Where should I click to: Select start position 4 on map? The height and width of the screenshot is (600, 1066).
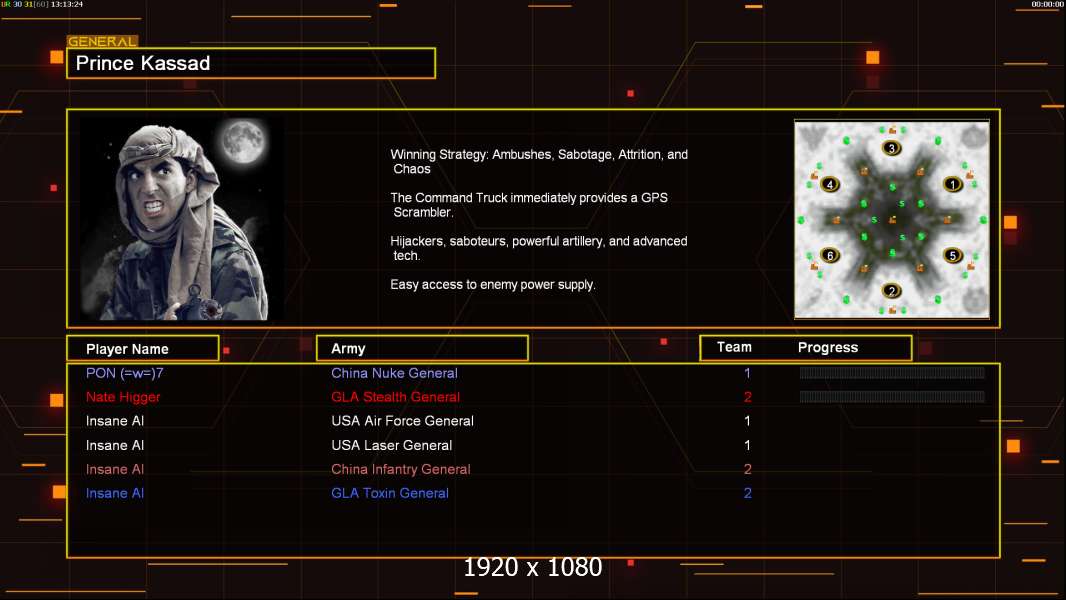tap(829, 184)
